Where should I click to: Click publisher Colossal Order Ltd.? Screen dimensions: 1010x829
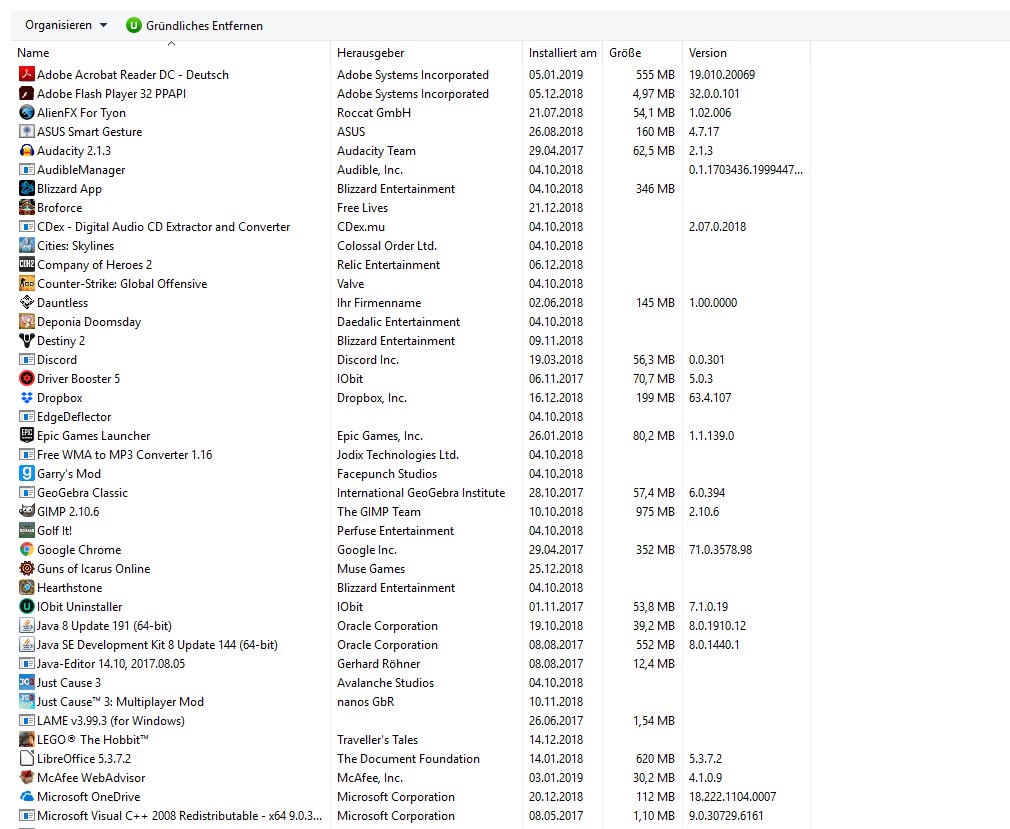pos(387,245)
